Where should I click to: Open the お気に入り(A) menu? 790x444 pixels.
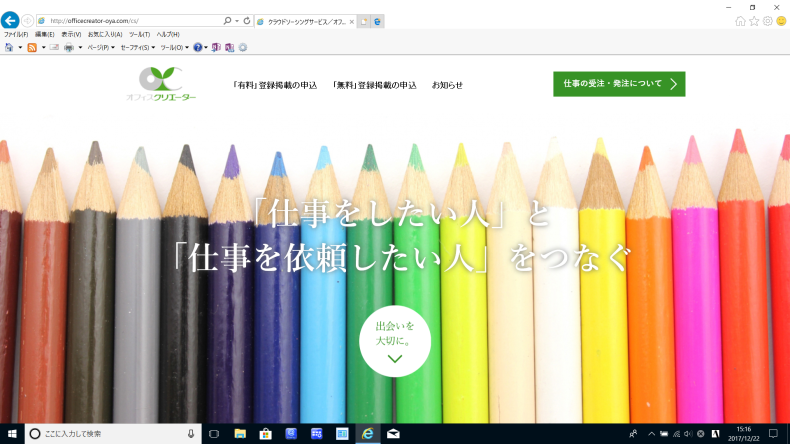105,34
